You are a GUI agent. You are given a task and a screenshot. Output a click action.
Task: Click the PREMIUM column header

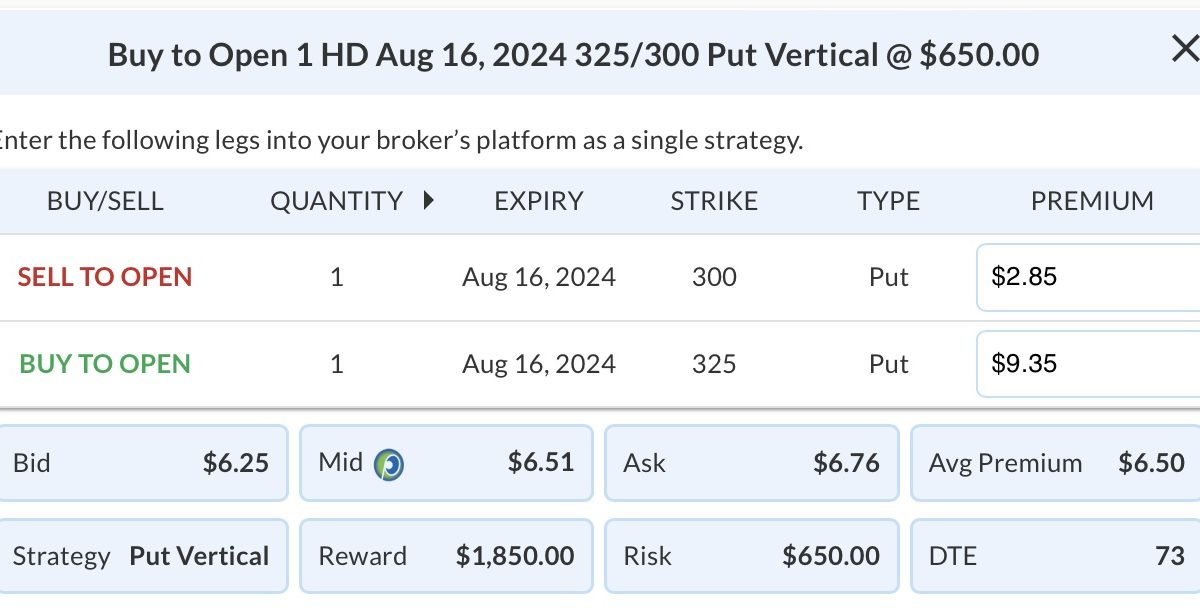pos(1092,201)
